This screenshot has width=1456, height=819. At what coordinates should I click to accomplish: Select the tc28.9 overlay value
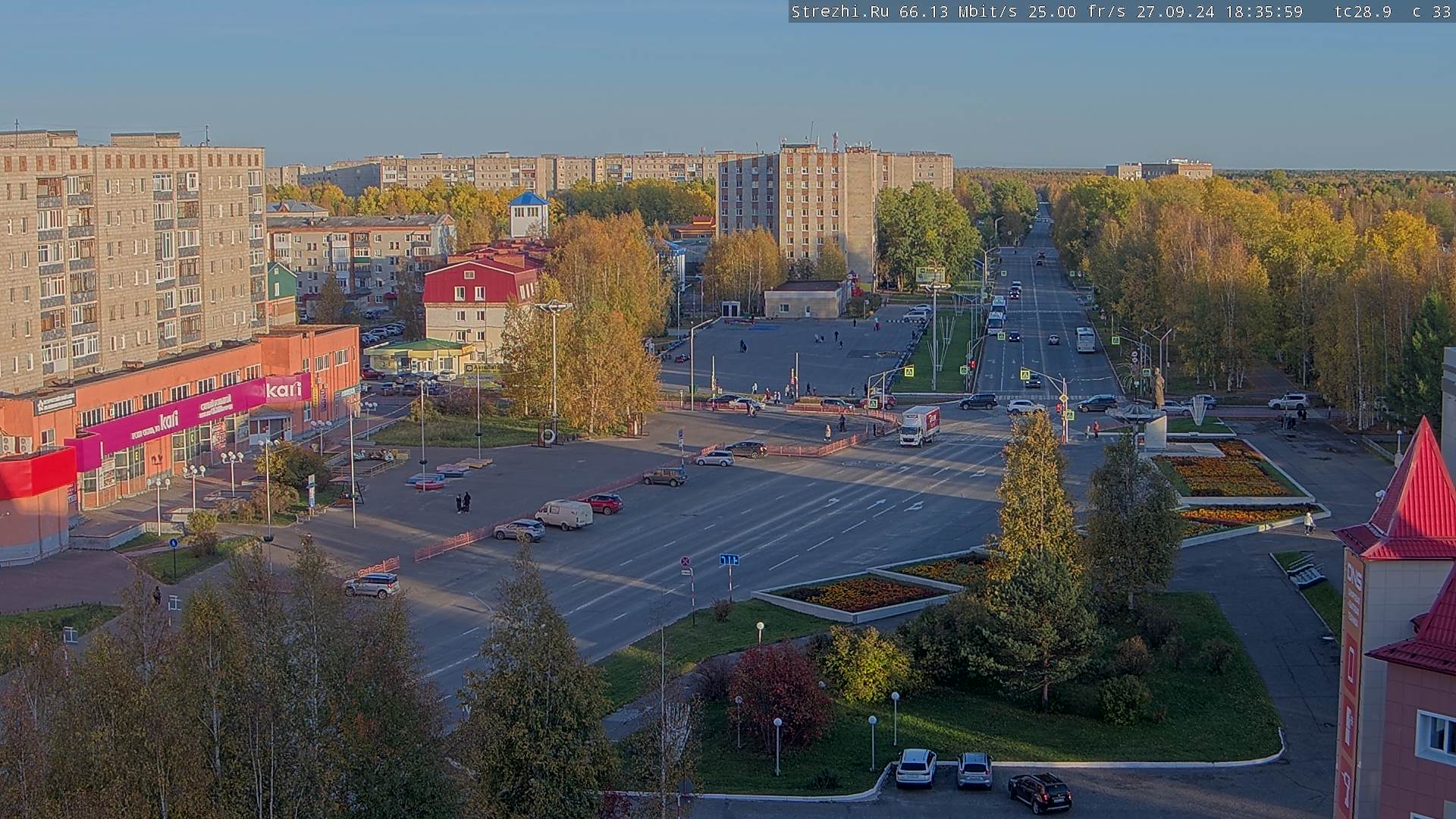(1363, 11)
